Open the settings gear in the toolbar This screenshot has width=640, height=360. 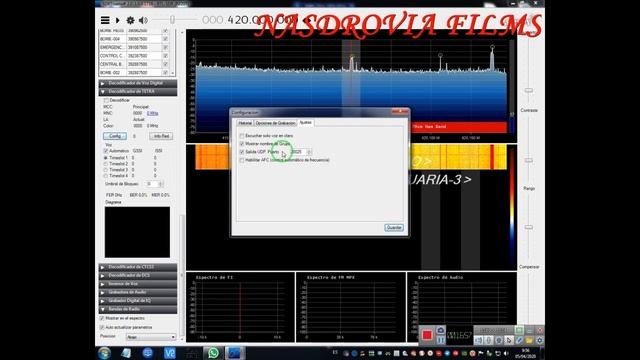click(130, 20)
